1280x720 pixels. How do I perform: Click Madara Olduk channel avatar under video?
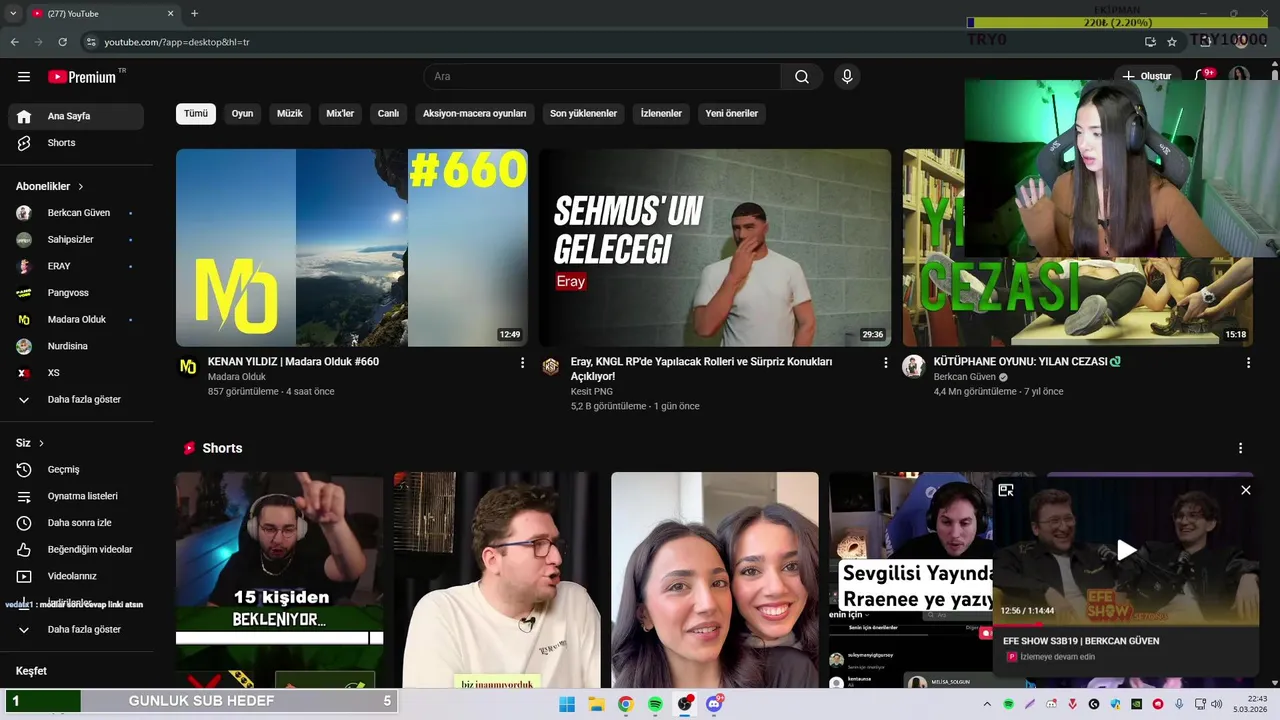pyautogui.click(x=188, y=367)
